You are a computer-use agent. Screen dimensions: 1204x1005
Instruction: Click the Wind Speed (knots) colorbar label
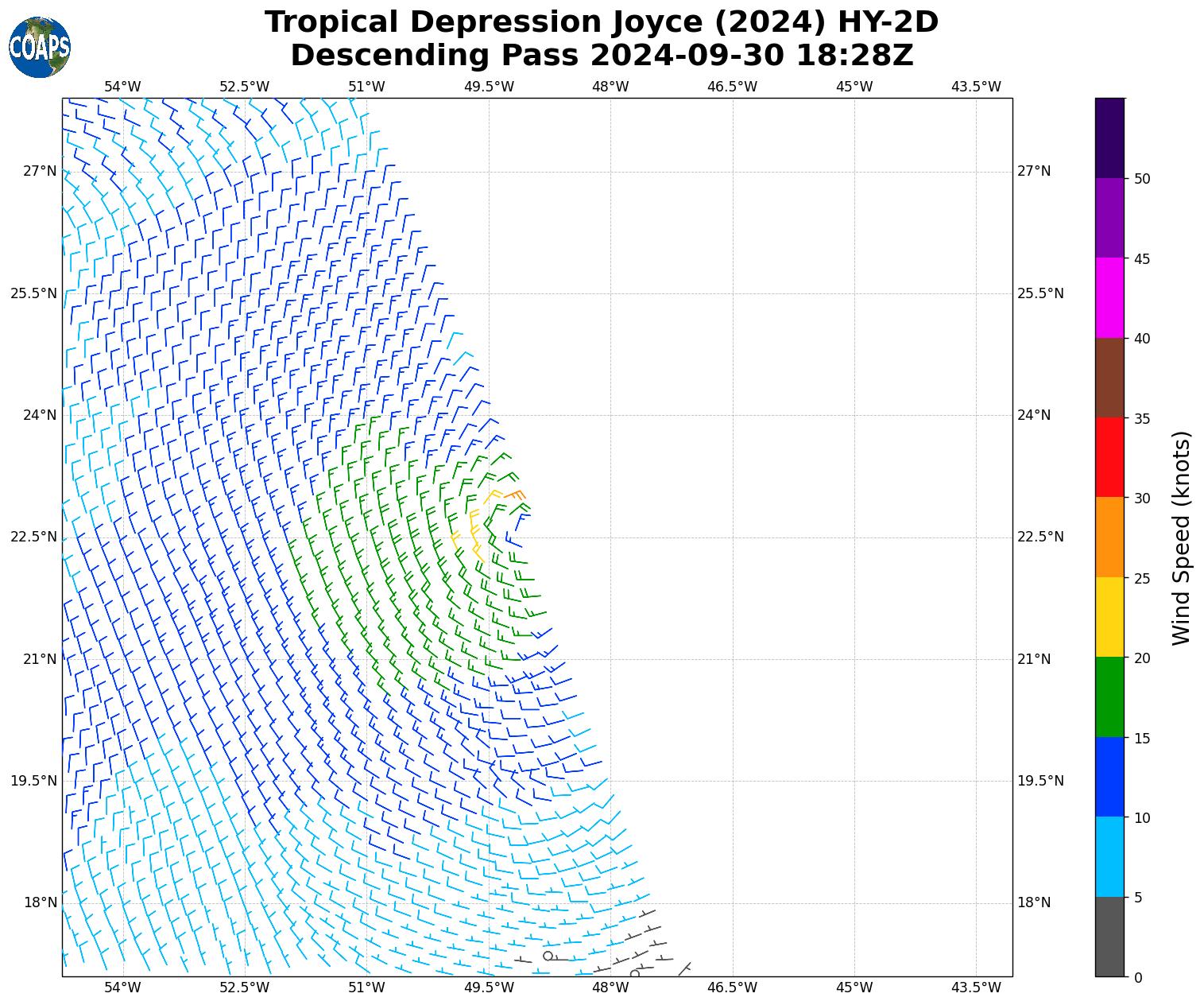[x=1182, y=537]
